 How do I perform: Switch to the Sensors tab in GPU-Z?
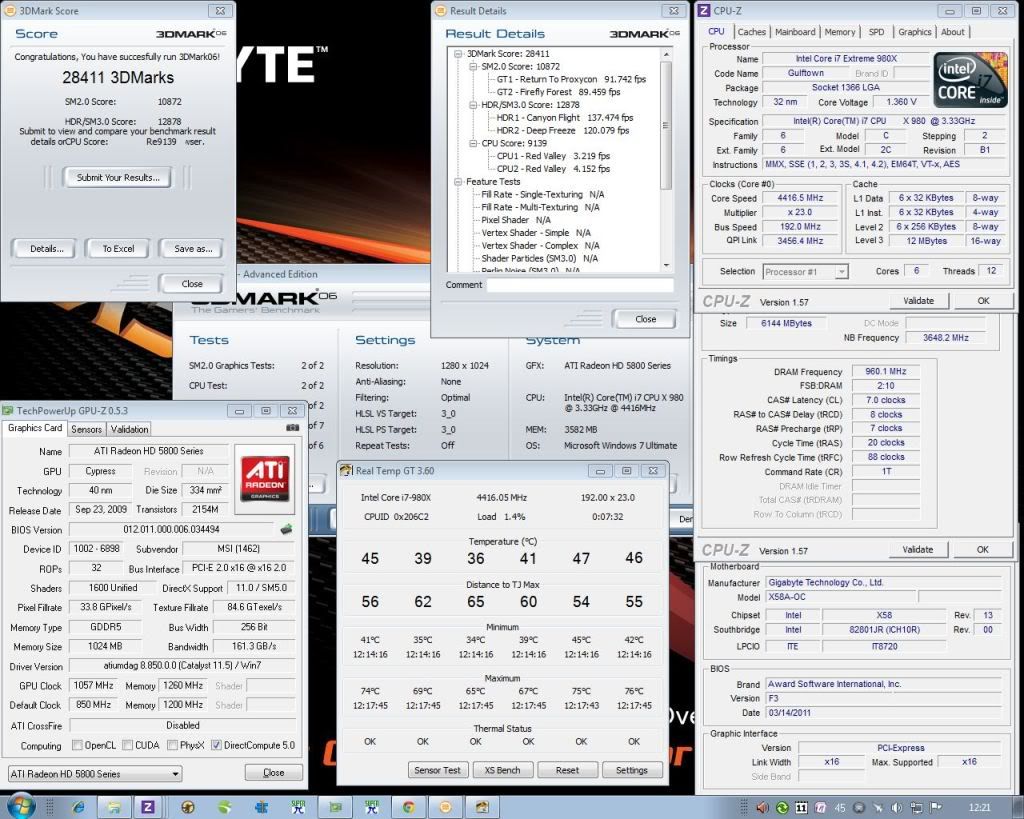[x=86, y=429]
